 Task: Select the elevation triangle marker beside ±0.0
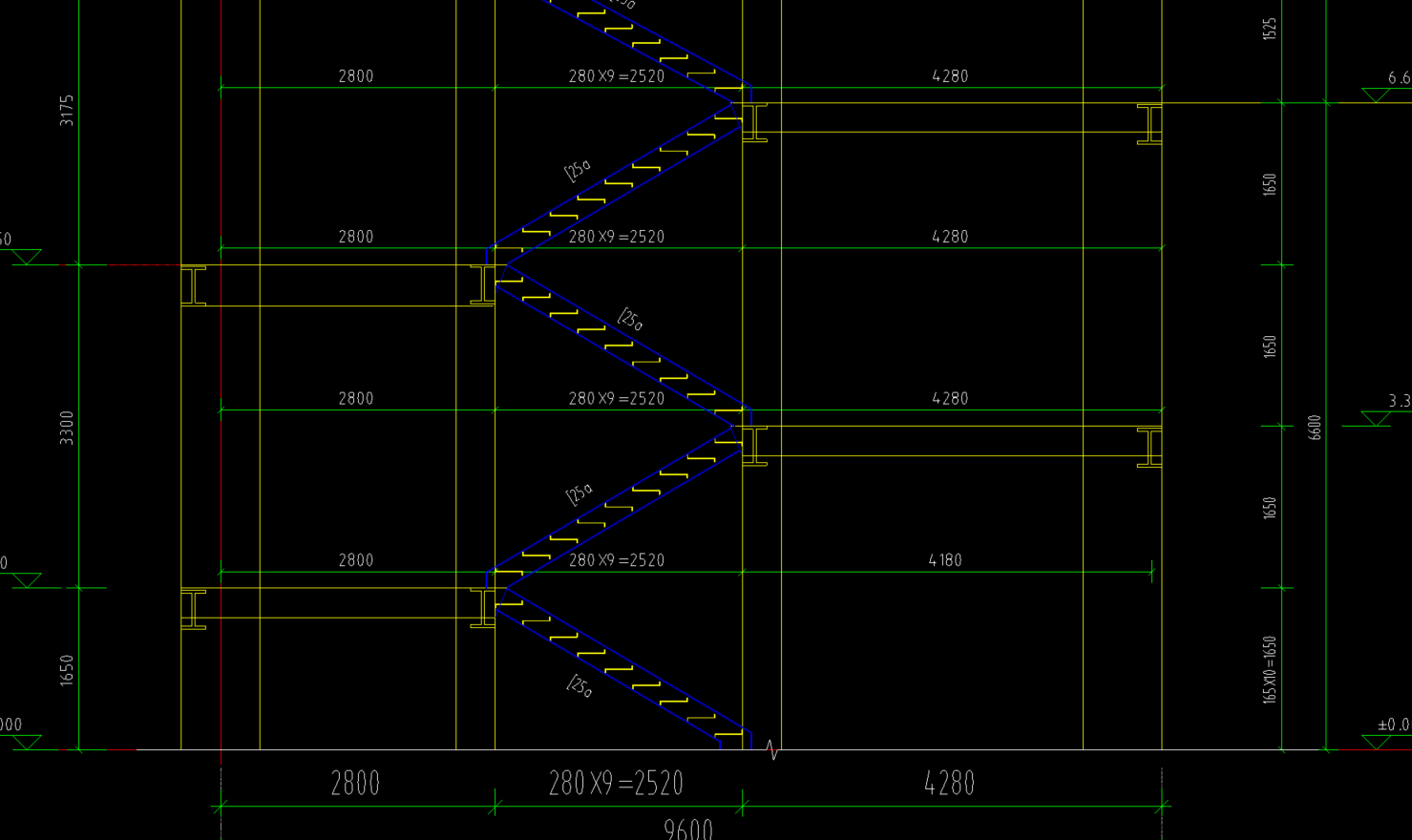1376,742
